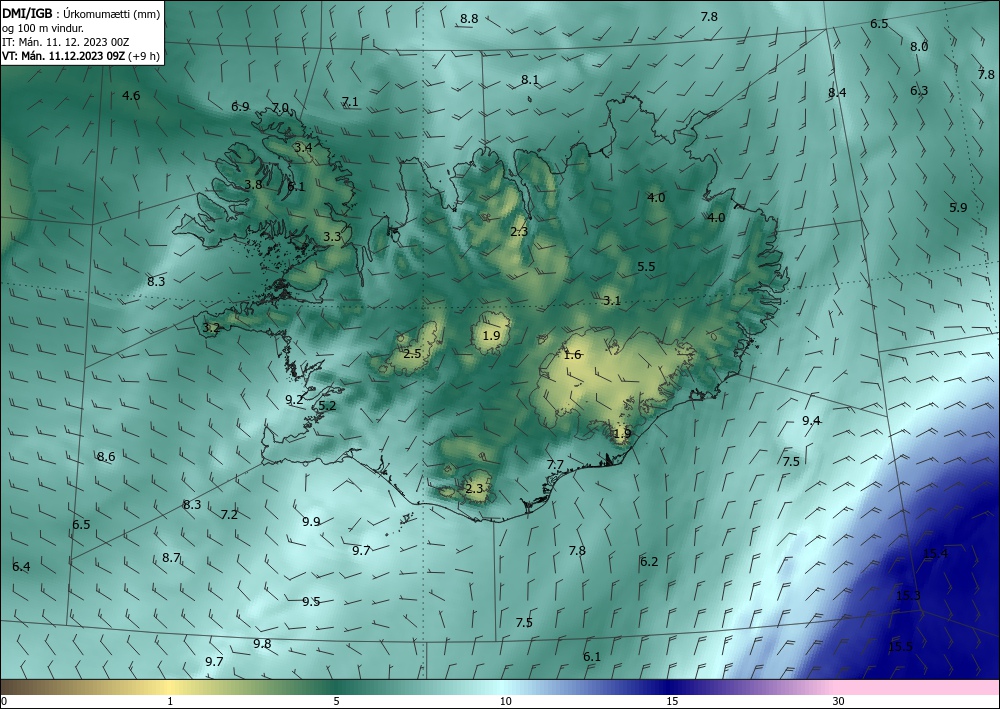Click the "15.5" value in the dark blue area
Image resolution: width=1000 pixels, height=709 pixels.
901,647
